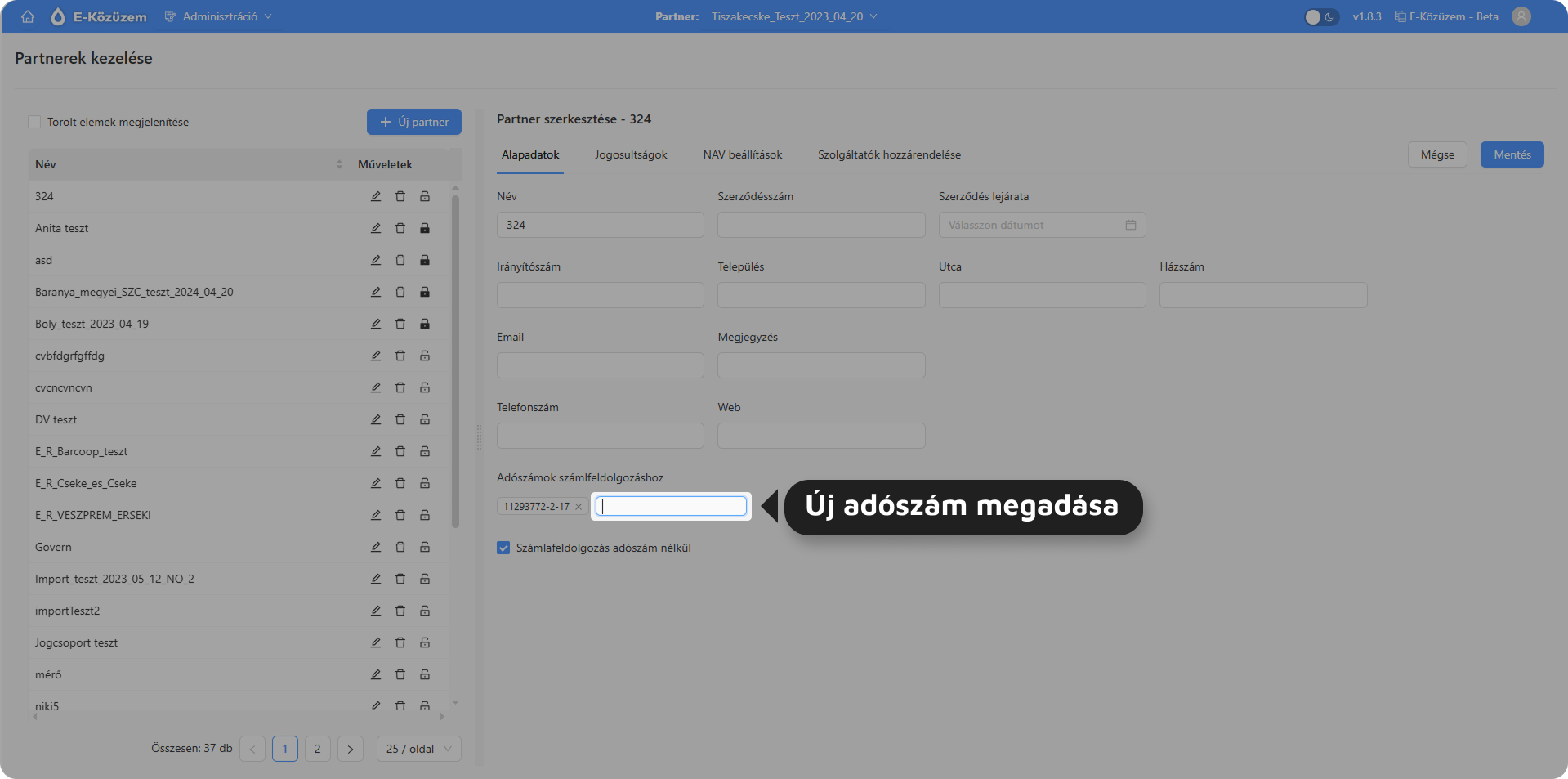Open the NAV beállítások tab
The height and width of the screenshot is (779, 1568).
click(x=742, y=154)
